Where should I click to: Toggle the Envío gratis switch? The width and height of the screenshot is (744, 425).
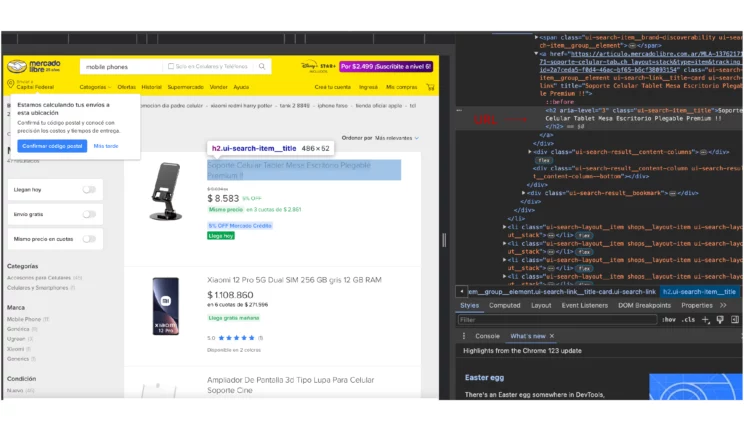[89, 214]
